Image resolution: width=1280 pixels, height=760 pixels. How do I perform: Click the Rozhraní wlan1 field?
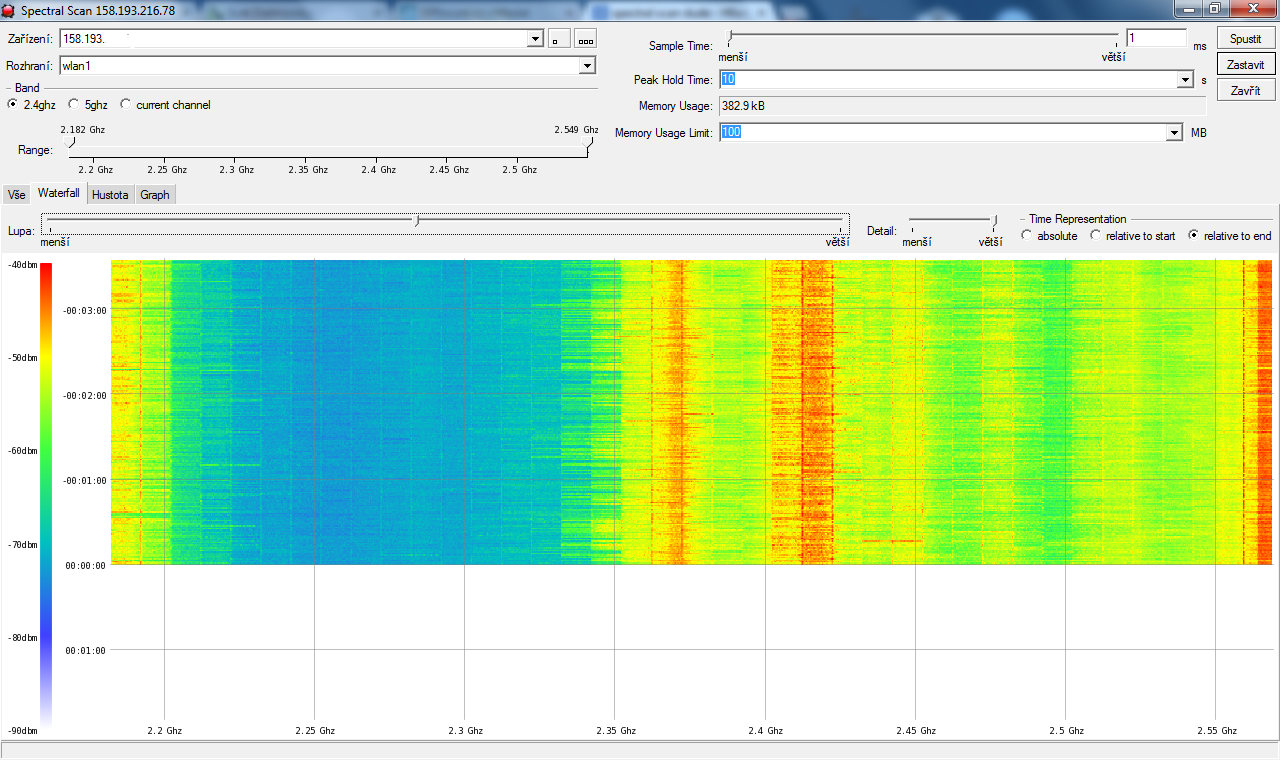(x=319, y=65)
